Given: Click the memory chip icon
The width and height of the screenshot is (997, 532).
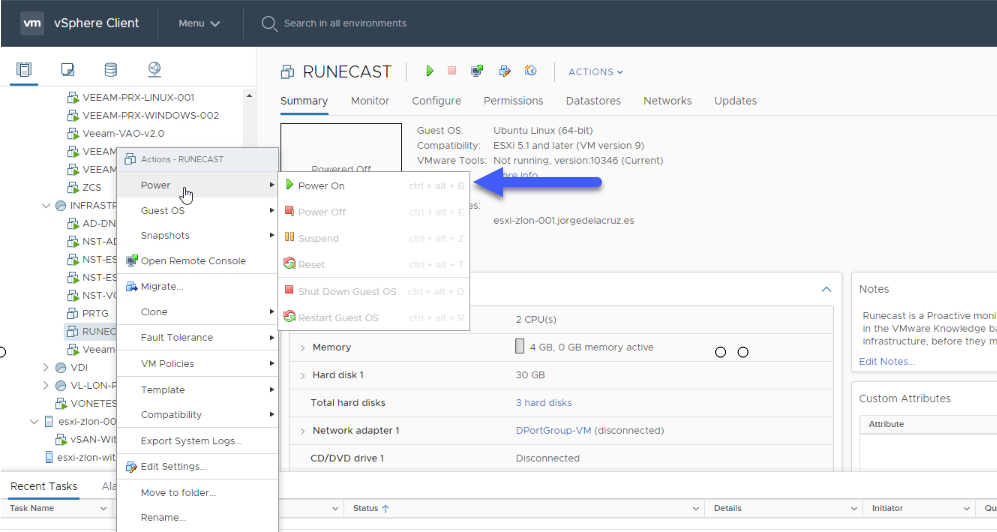Looking at the screenshot, I should point(519,346).
